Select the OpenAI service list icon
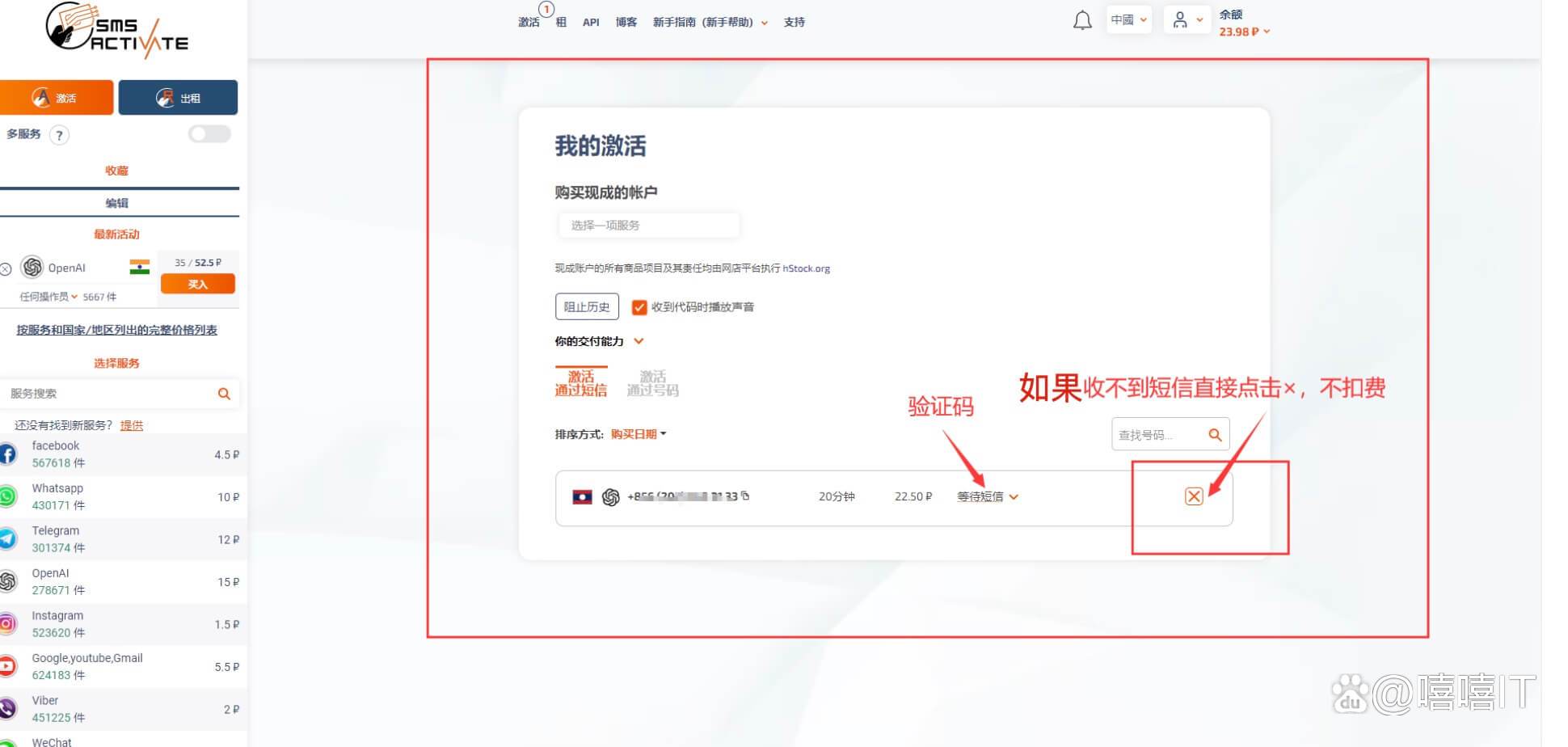The width and height of the screenshot is (1568, 747). coord(7,581)
